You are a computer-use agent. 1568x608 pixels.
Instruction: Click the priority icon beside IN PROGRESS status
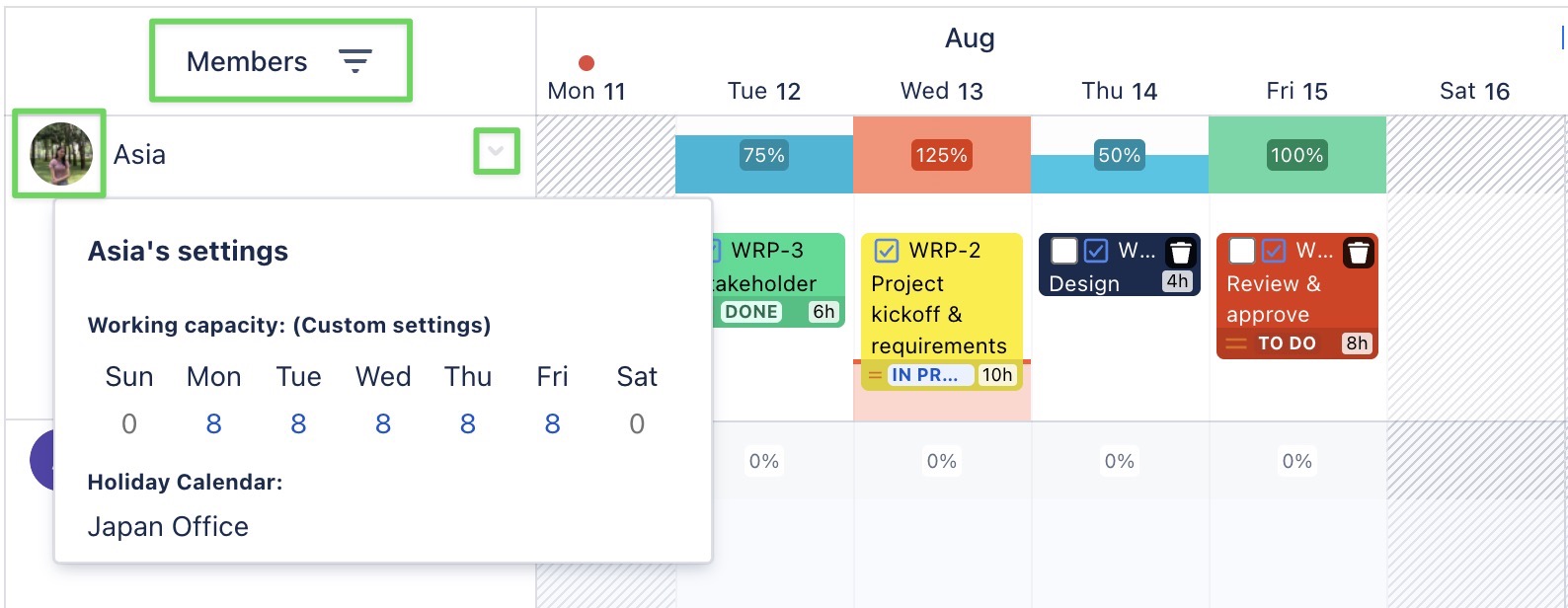876,375
